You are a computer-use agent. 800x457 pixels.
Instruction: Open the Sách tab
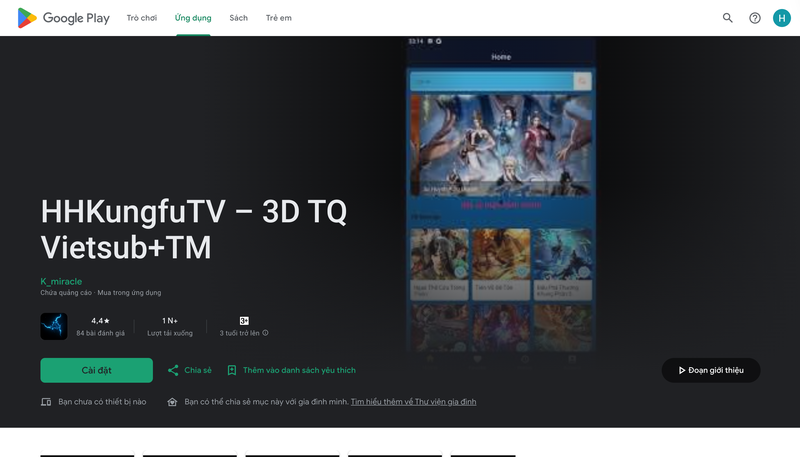click(x=238, y=18)
